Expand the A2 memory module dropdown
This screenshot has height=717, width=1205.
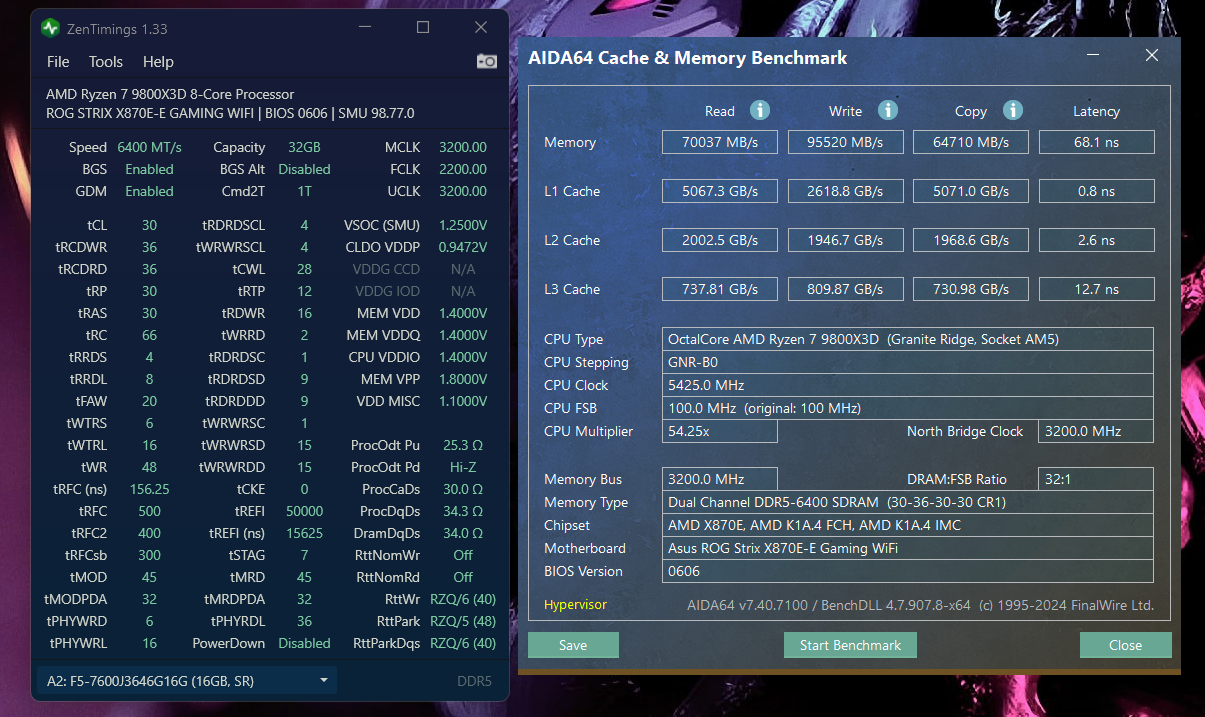pos(186,681)
